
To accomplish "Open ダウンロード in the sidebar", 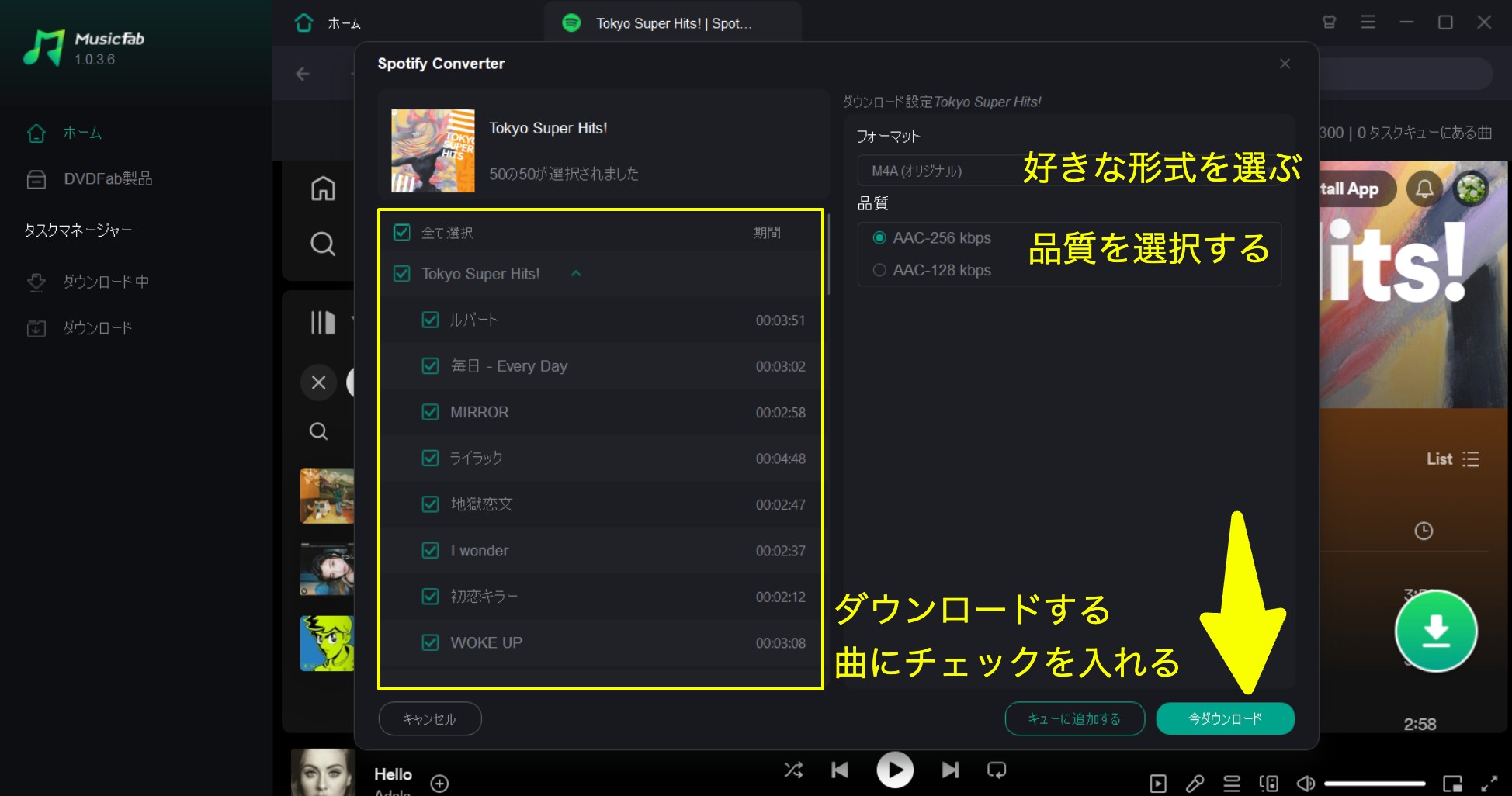I will [79, 328].
